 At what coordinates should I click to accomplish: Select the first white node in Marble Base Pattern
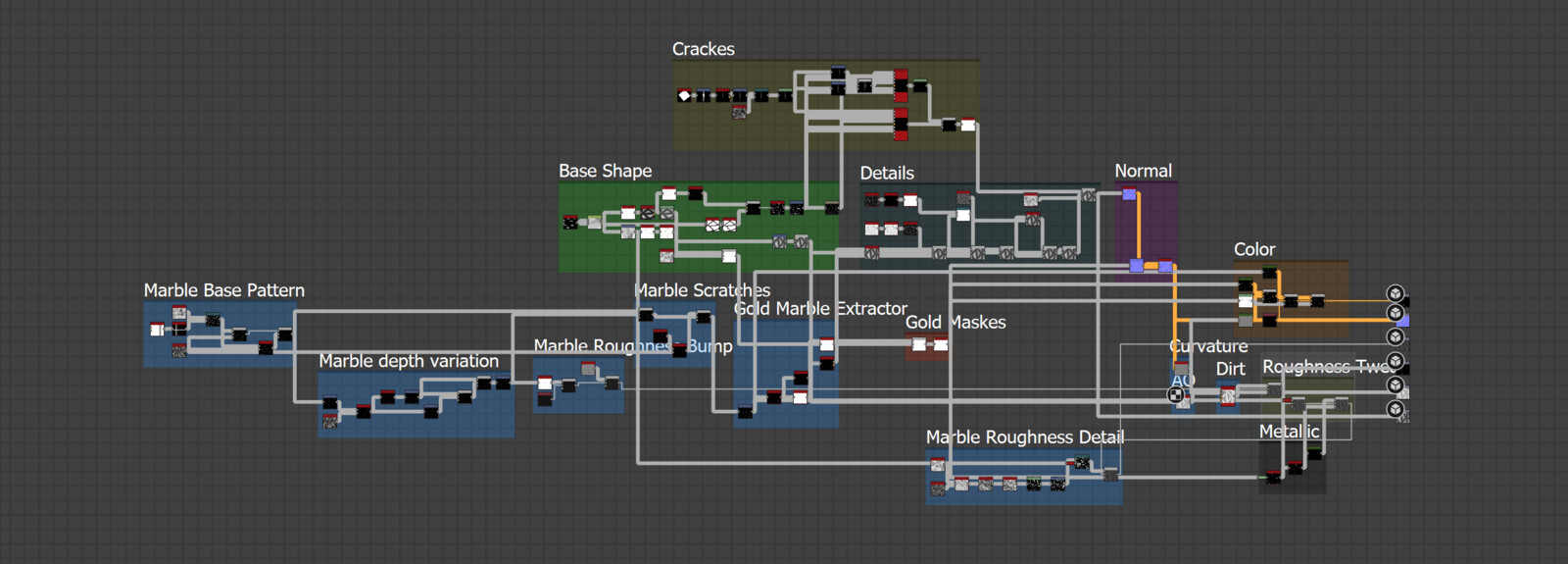157,330
